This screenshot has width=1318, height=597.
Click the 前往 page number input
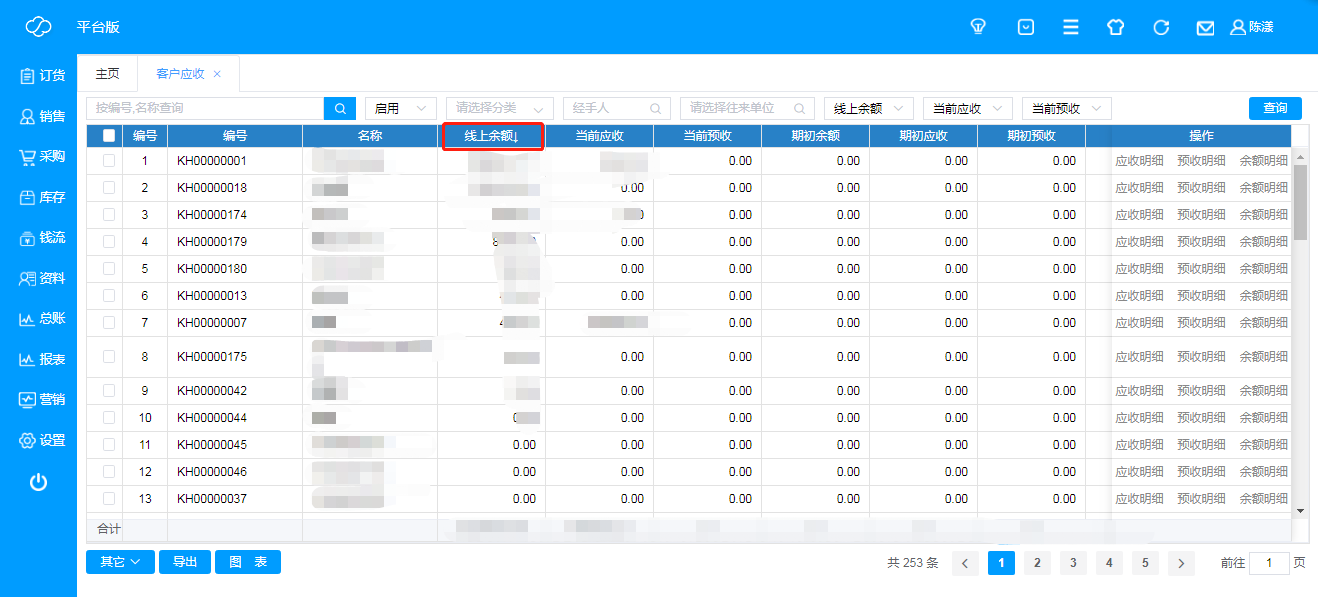[x=1270, y=563]
